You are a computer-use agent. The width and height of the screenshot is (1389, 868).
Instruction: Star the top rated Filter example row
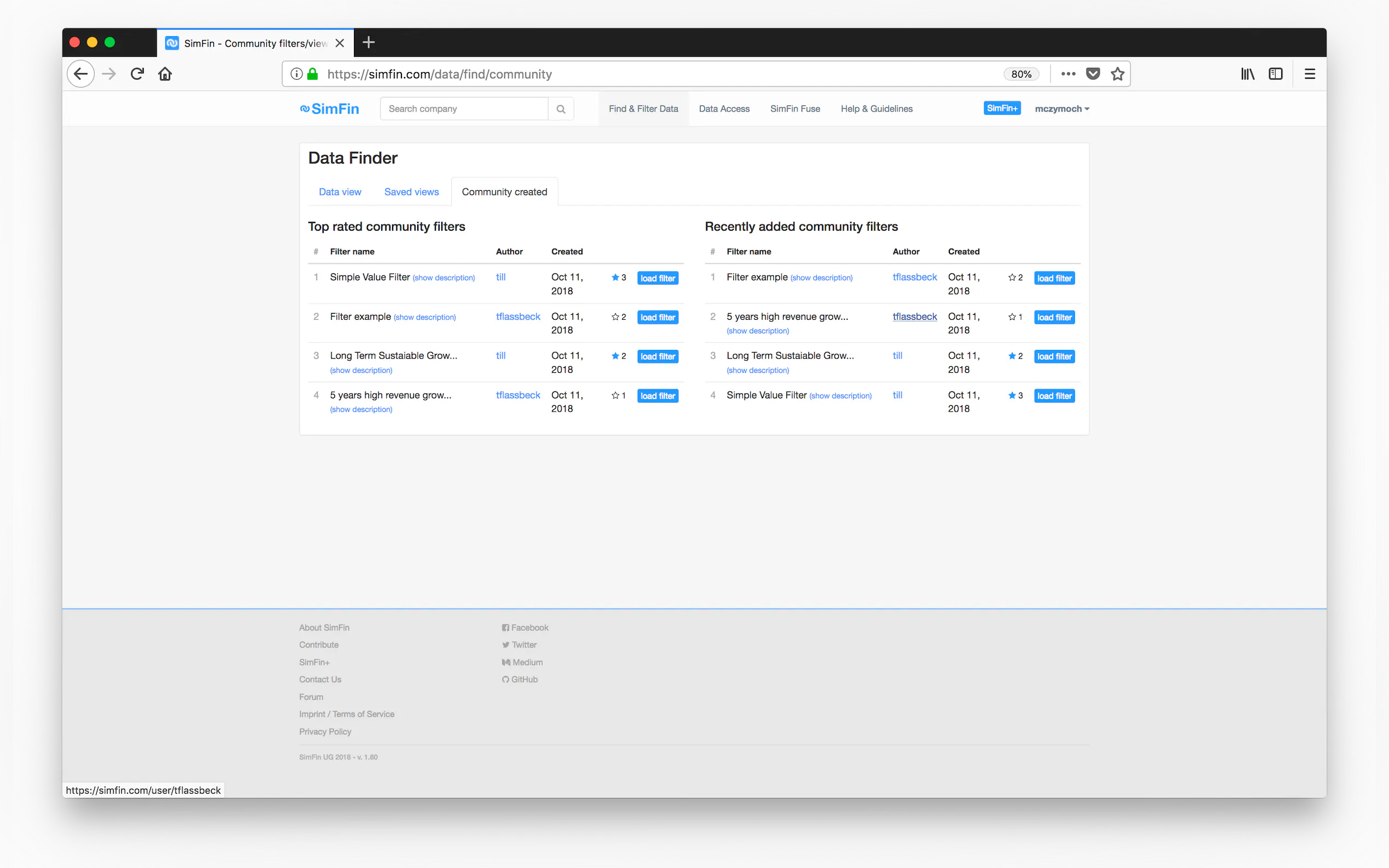point(615,317)
